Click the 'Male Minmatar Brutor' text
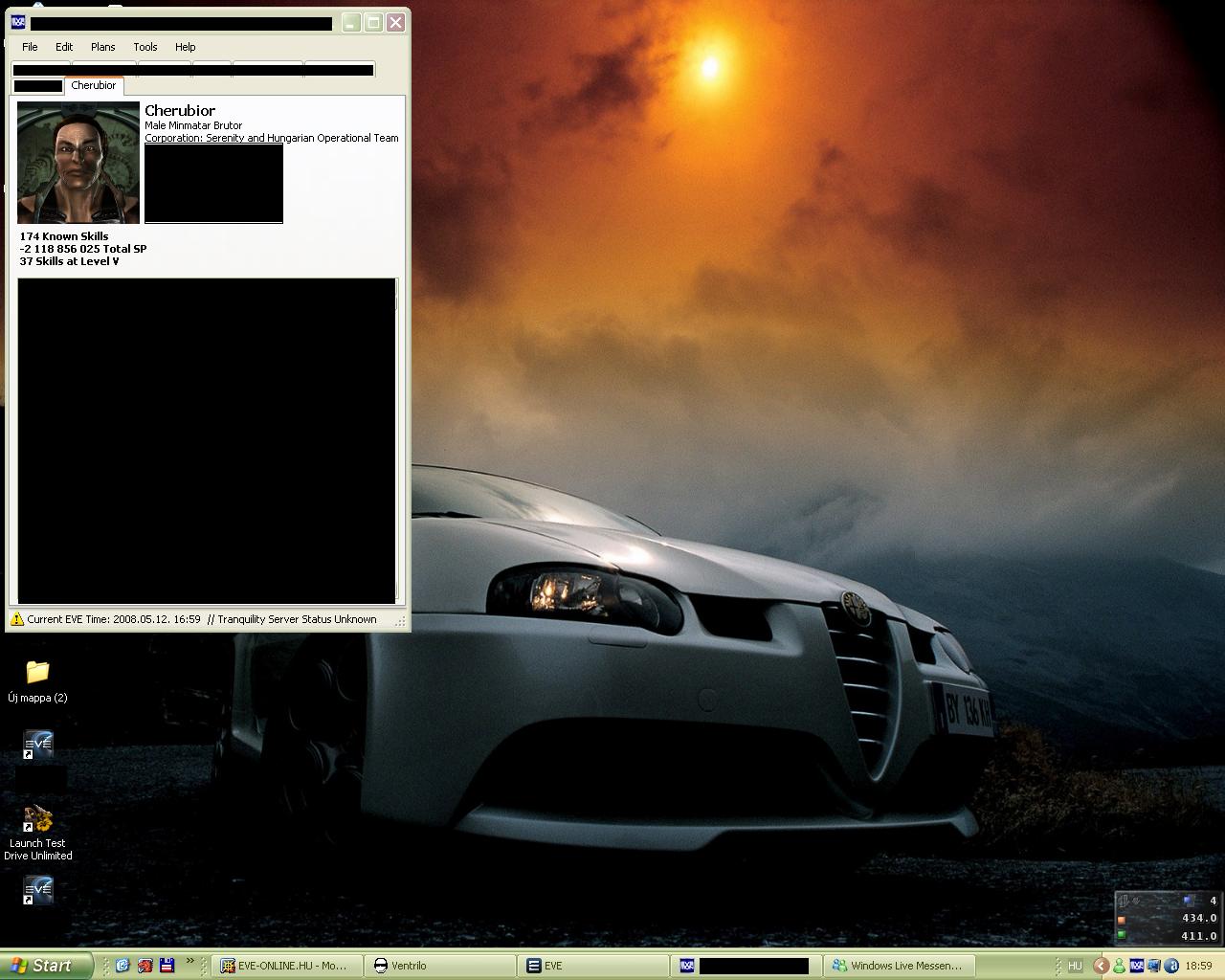Viewport: 1225px width, 980px height. 193,125
